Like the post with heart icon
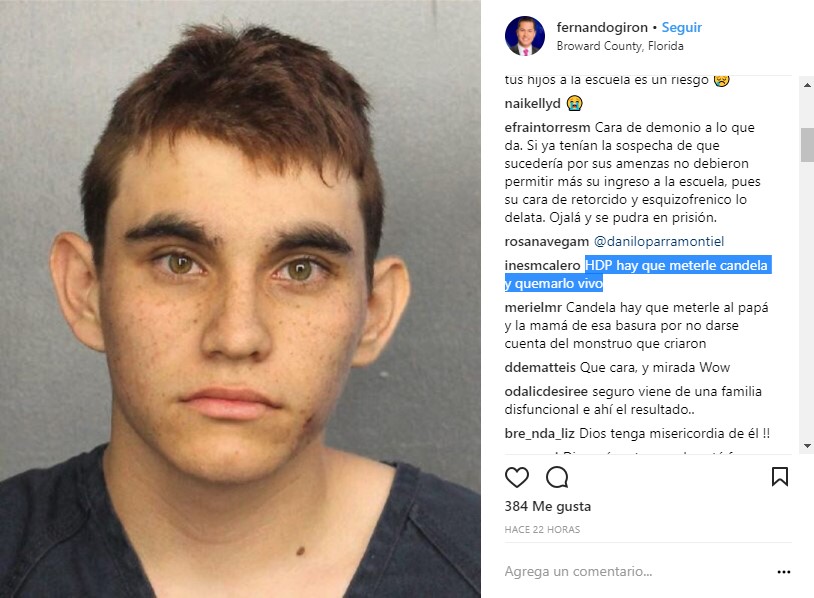The image size is (814, 598). click(x=517, y=477)
